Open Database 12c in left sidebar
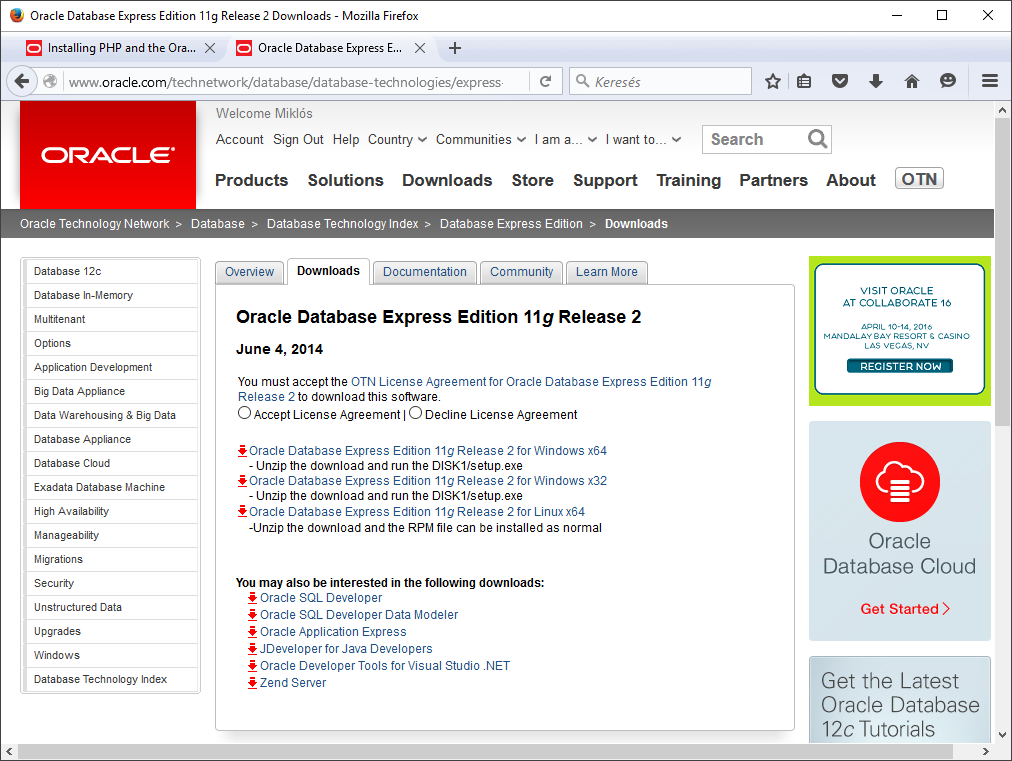The height and width of the screenshot is (761, 1012). [x=112, y=271]
